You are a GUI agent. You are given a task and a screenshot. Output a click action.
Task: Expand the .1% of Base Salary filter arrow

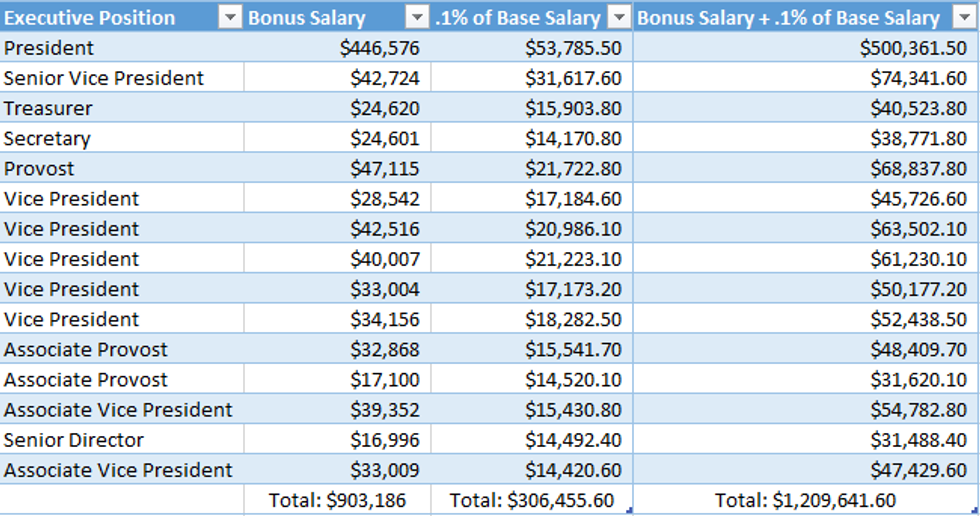point(620,18)
